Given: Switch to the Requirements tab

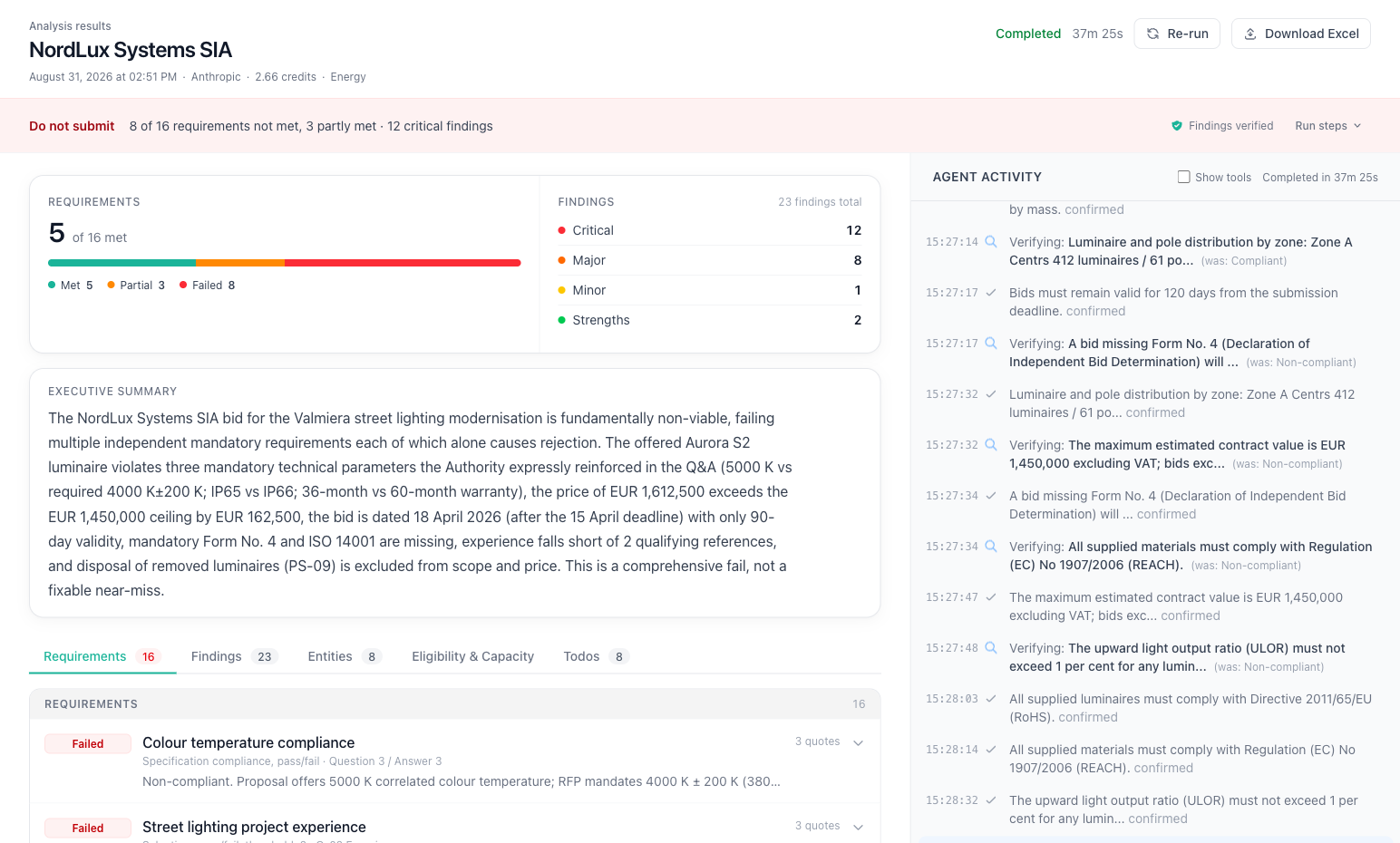Looking at the screenshot, I should (x=102, y=656).
